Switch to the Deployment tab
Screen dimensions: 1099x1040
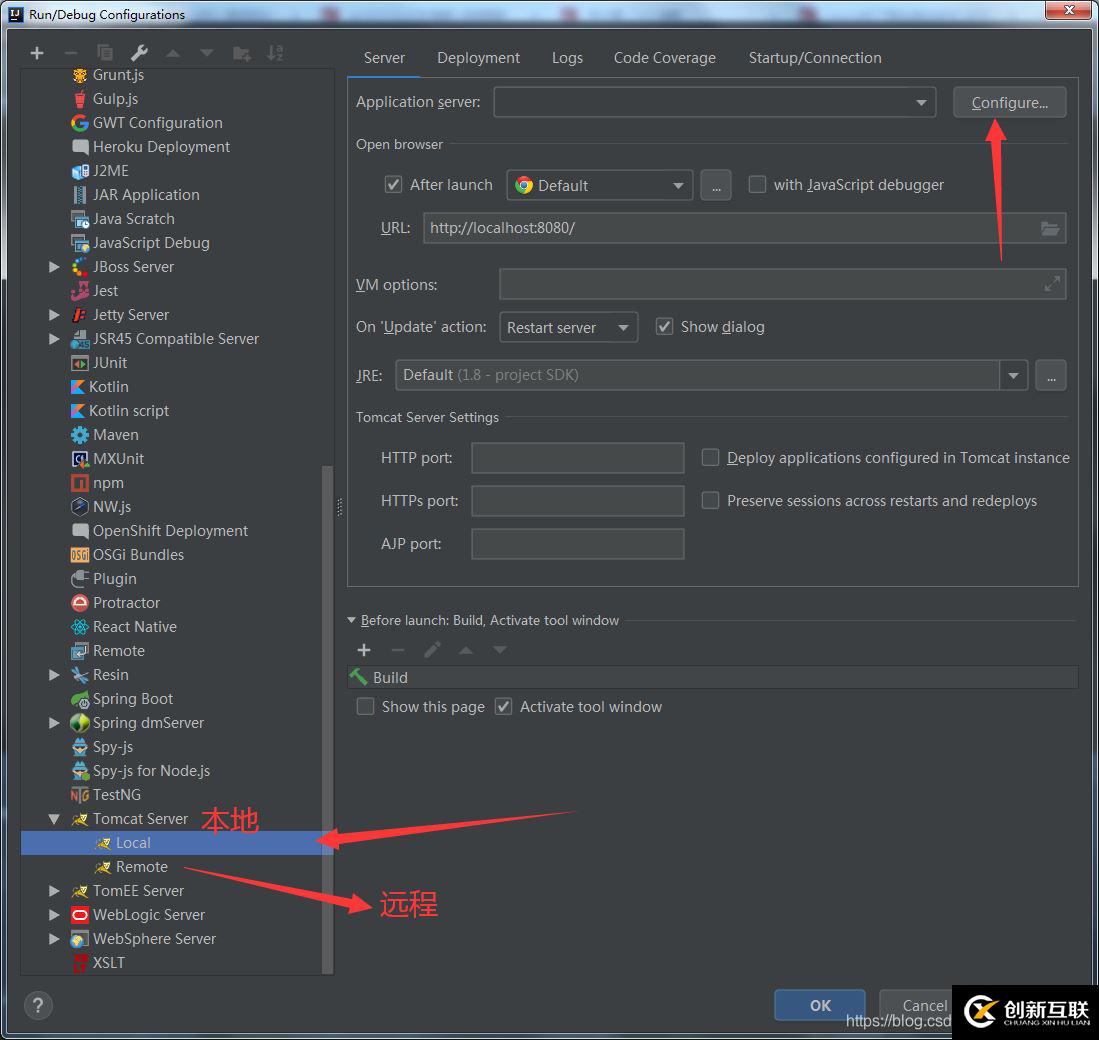coord(478,57)
